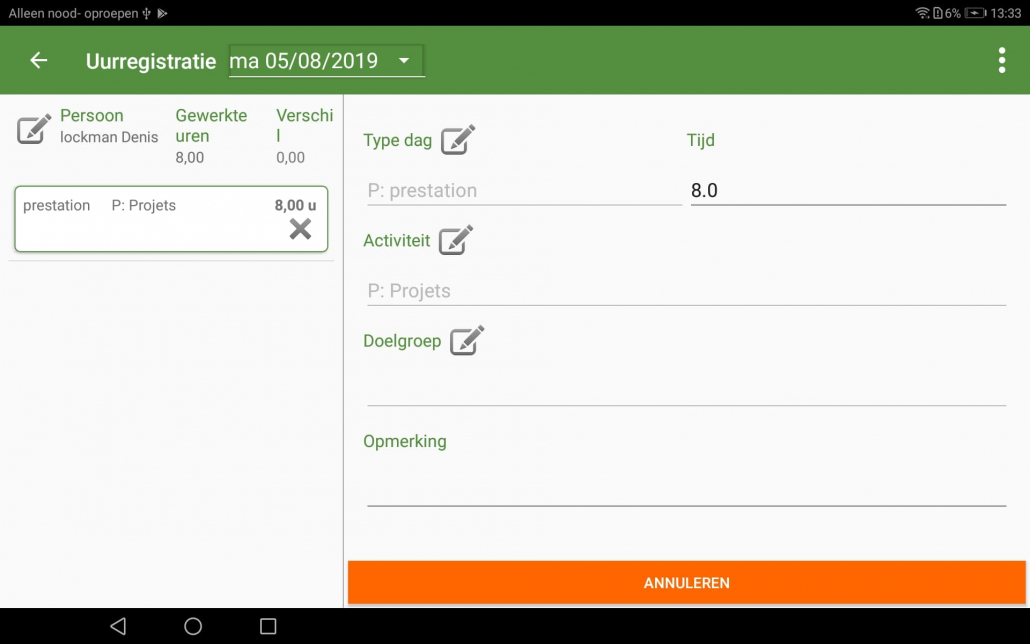
Task: Click the clock showing 13:33
Action: (x=1006, y=13)
